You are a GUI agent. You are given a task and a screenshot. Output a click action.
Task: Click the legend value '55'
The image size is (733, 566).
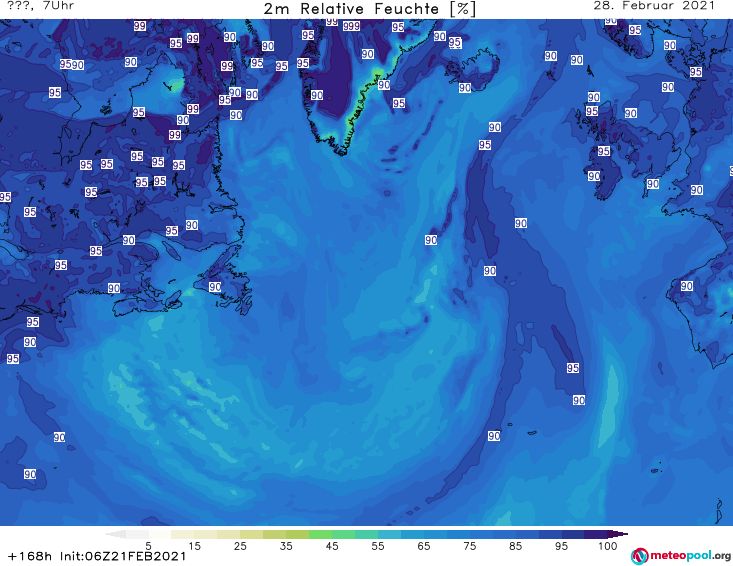[378, 545]
